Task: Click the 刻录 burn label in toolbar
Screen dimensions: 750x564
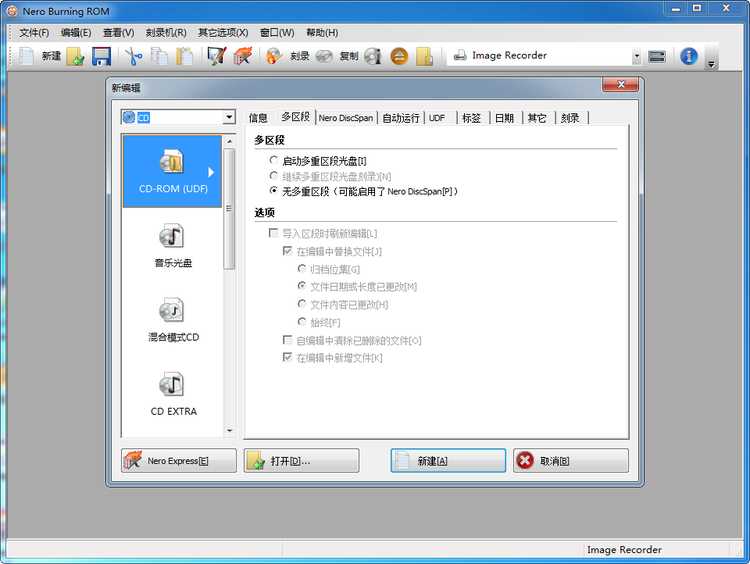Action: coord(299,56)
